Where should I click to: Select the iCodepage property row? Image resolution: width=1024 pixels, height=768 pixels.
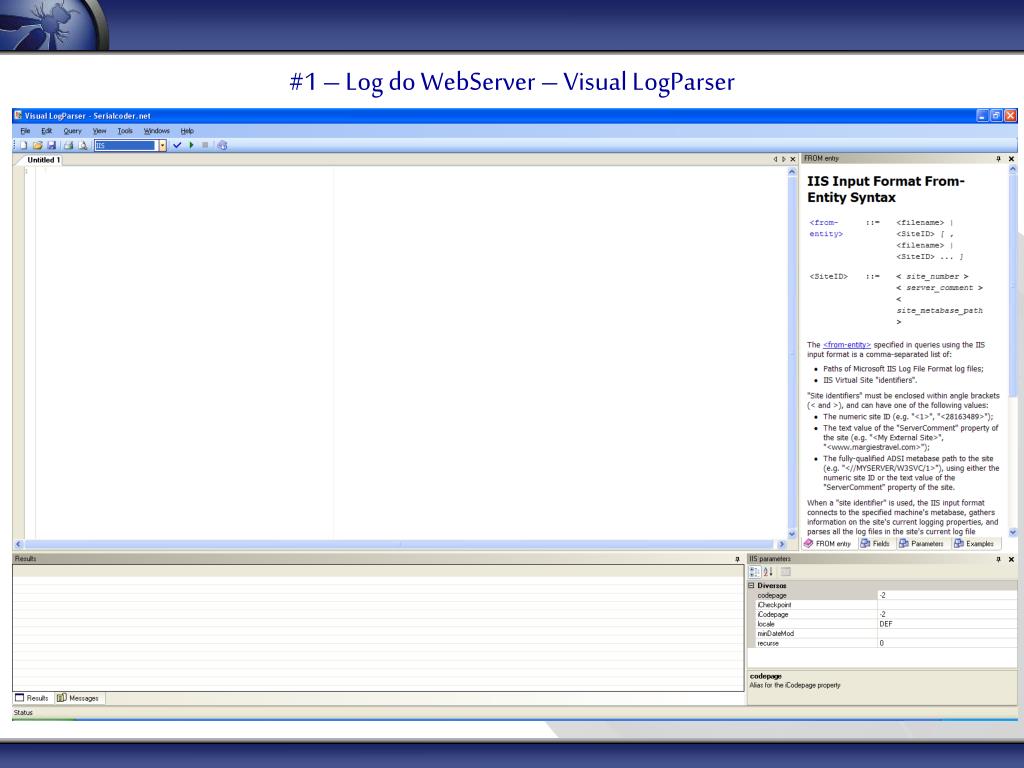coord(882,615)
